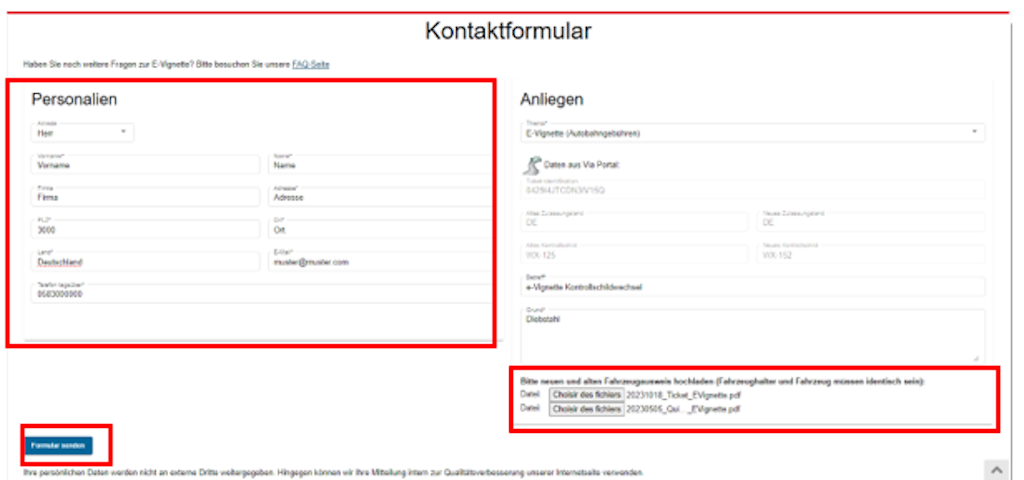This screenshot has height=480, width=1024.
Task: Click the Personalien section heading
Action: tap(74, 99)
